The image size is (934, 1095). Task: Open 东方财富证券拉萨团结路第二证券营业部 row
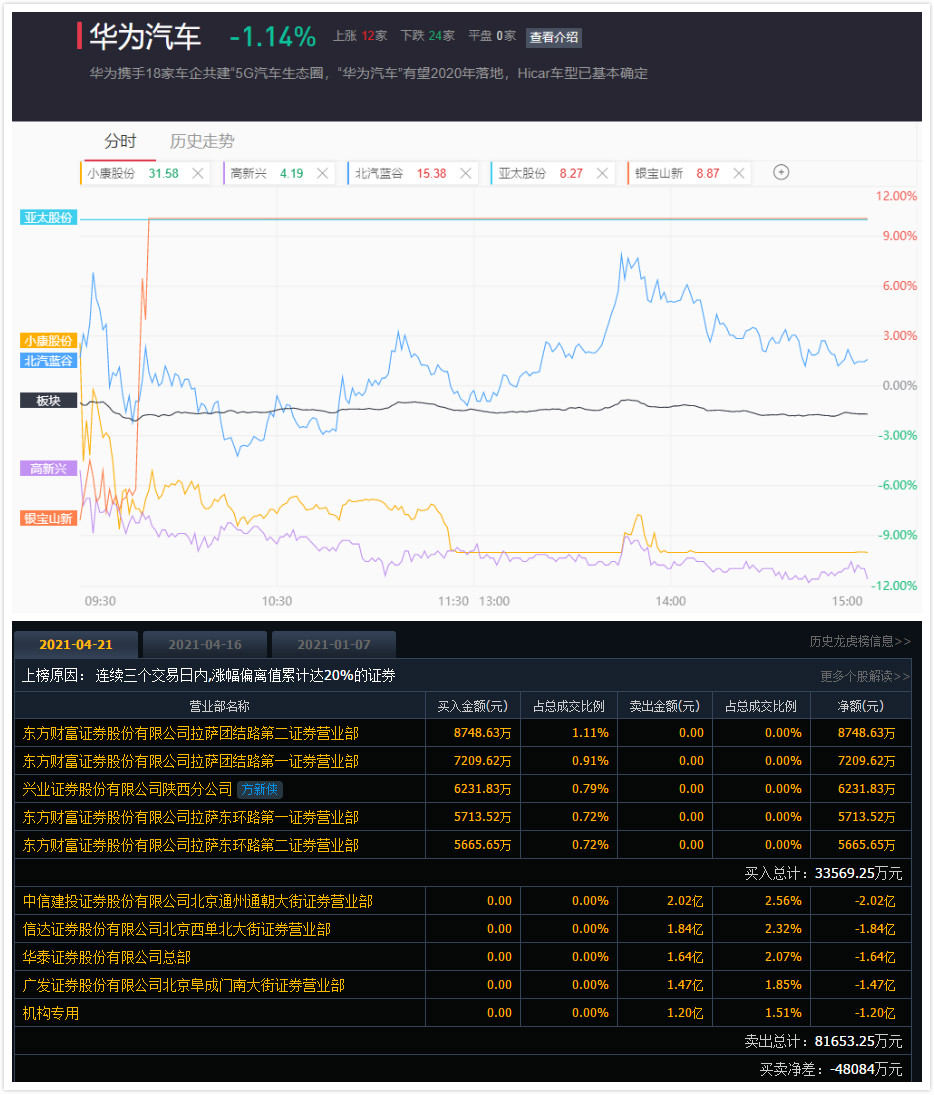pyautogui.click(x=462, y=733)
